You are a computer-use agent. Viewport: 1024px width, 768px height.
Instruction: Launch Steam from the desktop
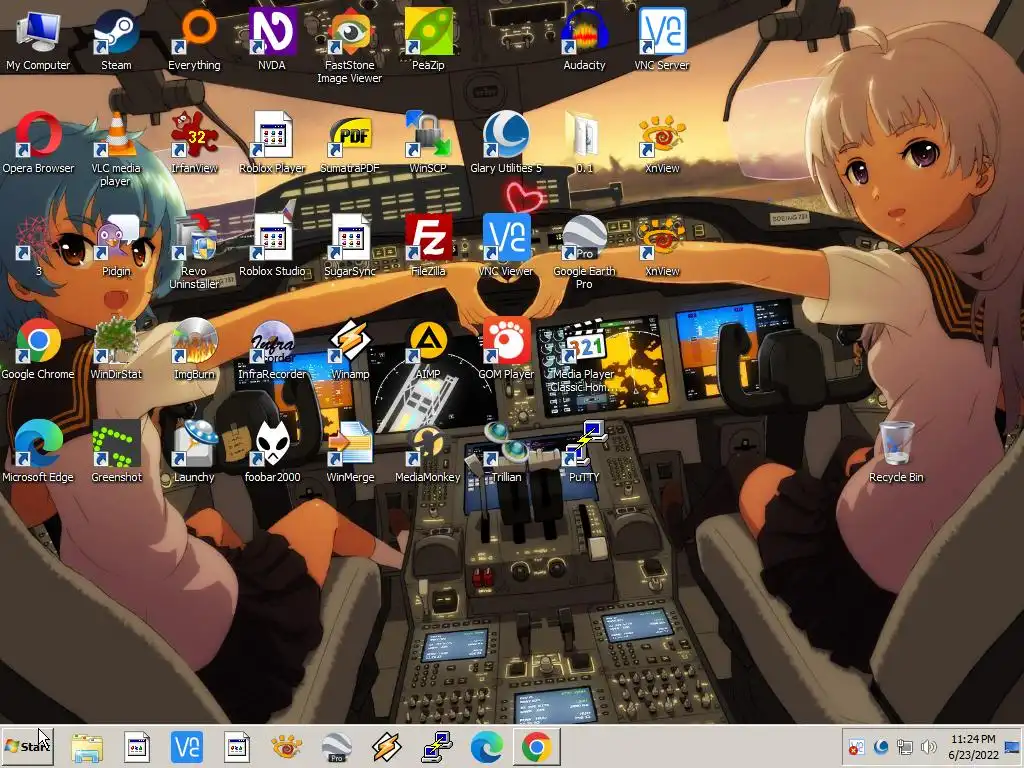click(x=116, y=39)
